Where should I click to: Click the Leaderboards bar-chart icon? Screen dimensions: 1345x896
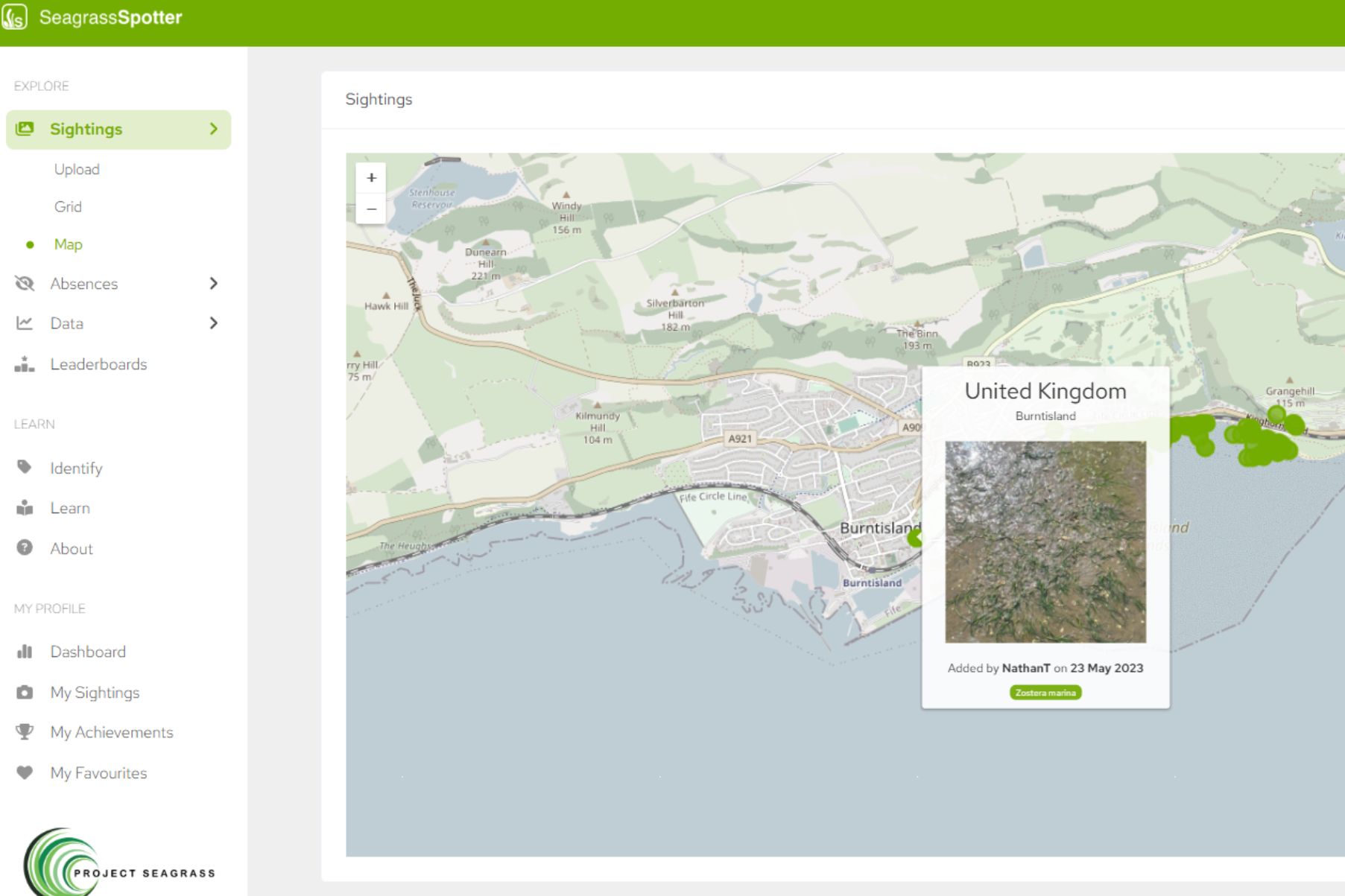coord(25,364)
